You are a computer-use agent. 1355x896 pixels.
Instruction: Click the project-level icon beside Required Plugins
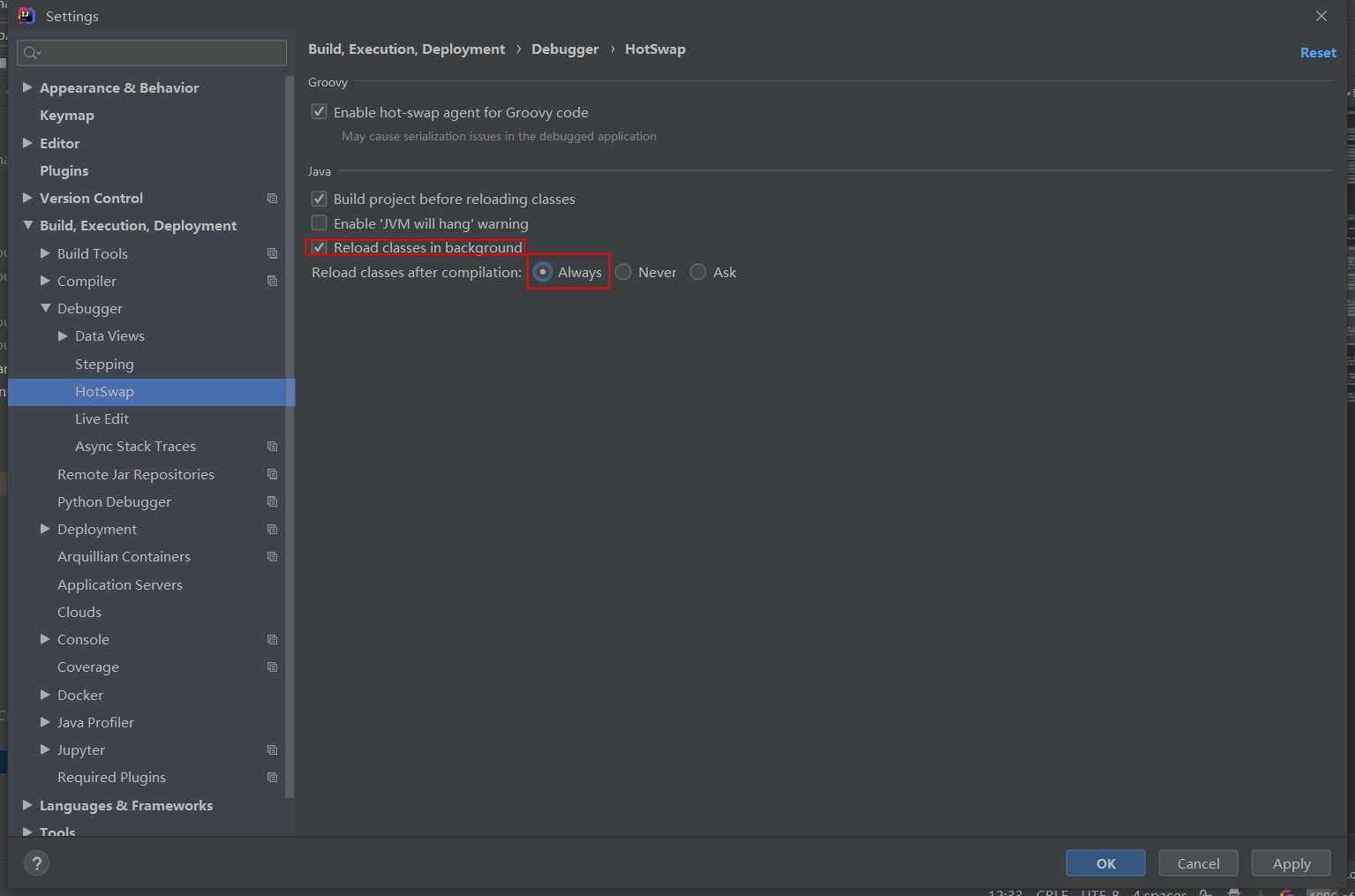tap(272, 778)
